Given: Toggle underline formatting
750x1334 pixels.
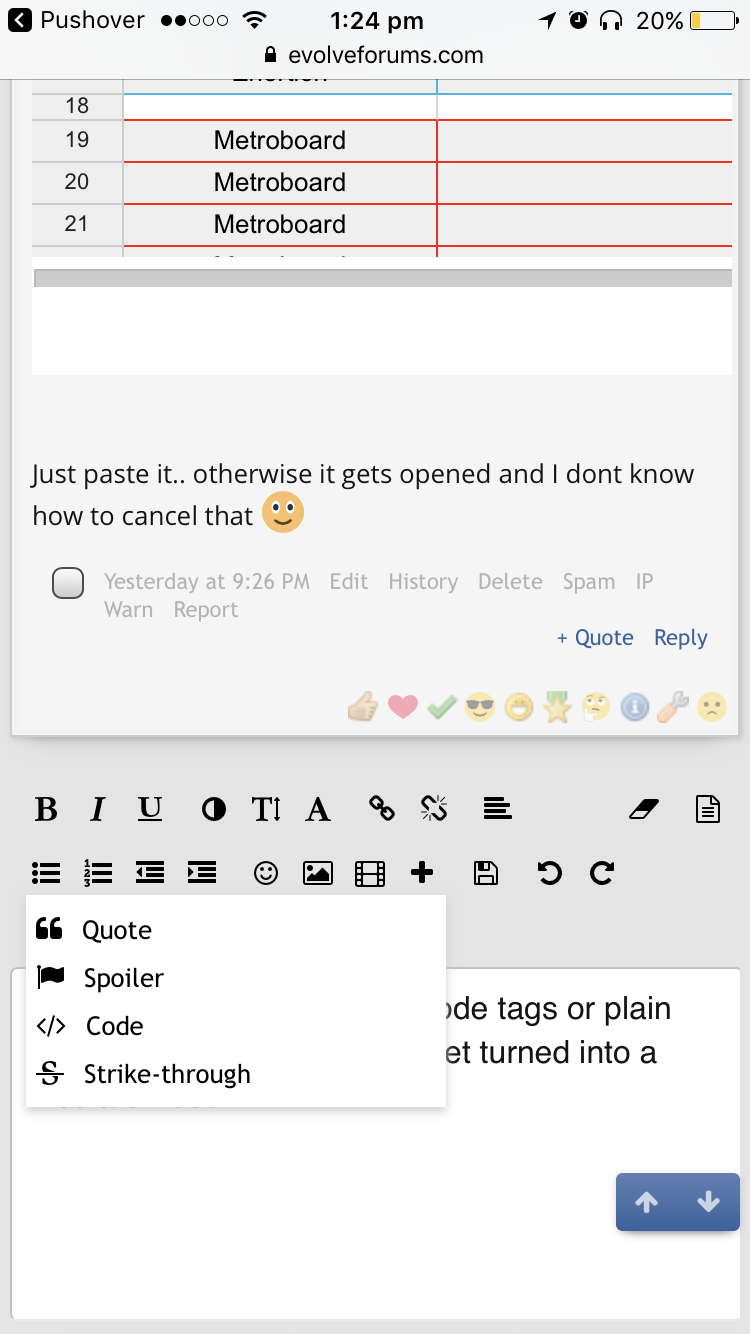Looking at the screenshot, I should coord(150,809).
